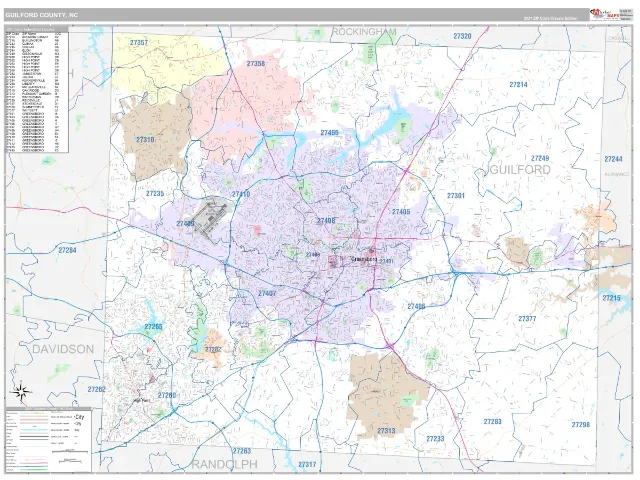Select ZIP code label 27283

tap(492, 422)
